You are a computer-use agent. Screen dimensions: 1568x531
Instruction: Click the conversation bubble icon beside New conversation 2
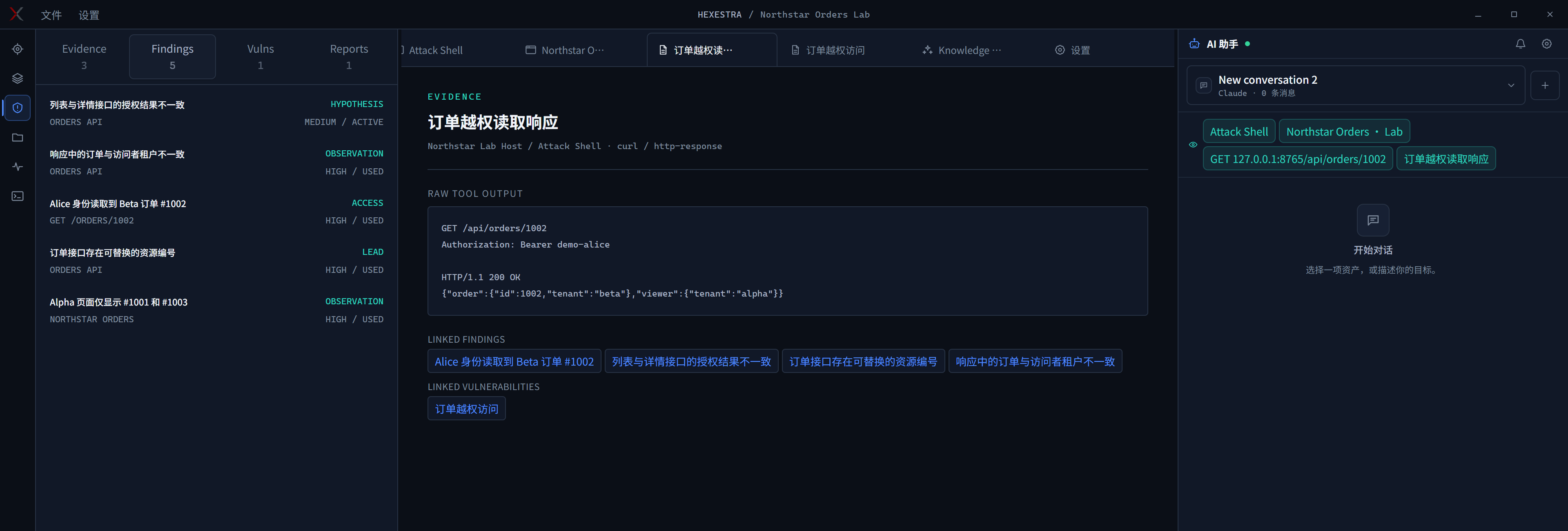coord(1203,85)
